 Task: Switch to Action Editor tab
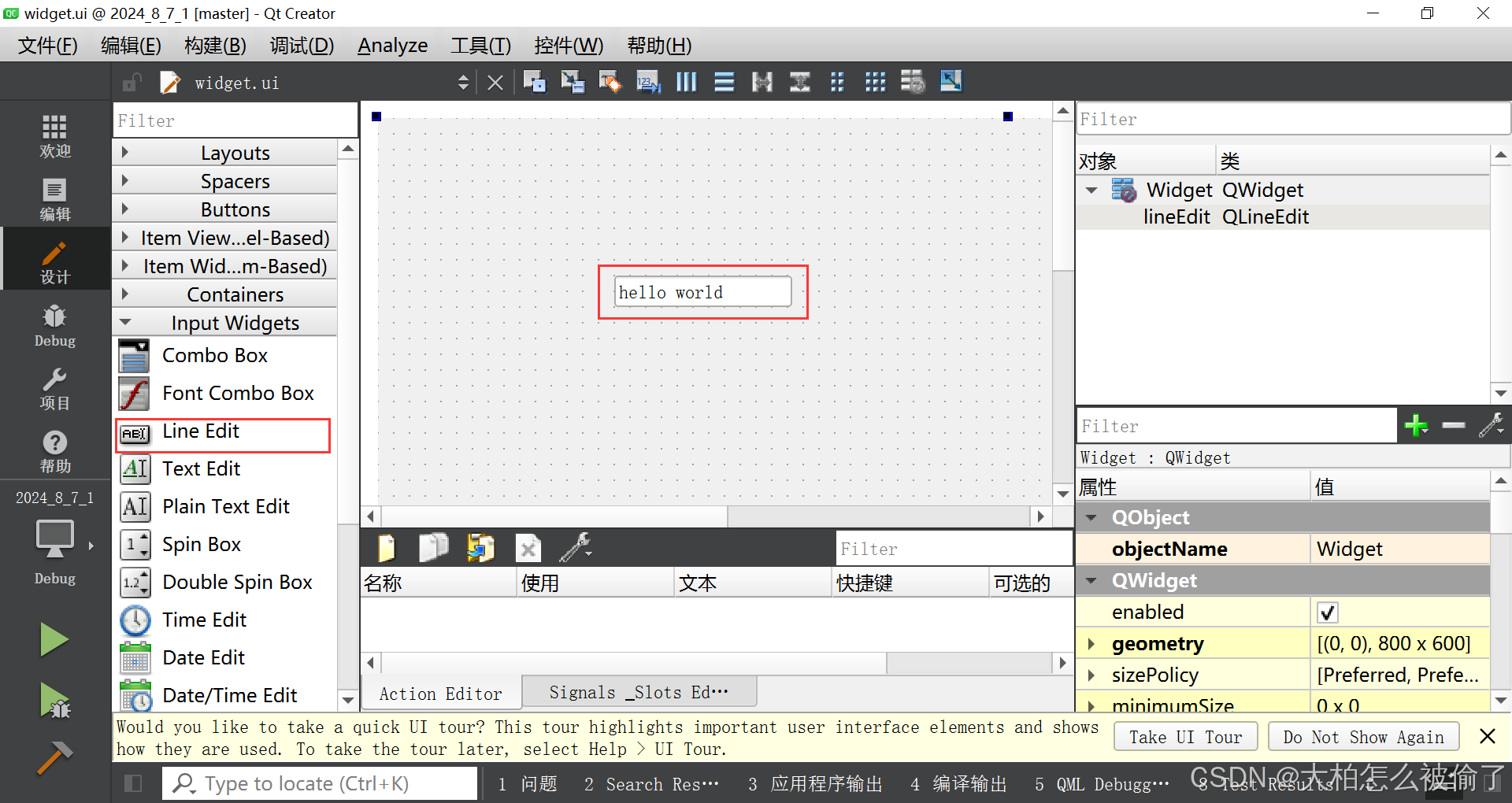click(x=440, y=694)
